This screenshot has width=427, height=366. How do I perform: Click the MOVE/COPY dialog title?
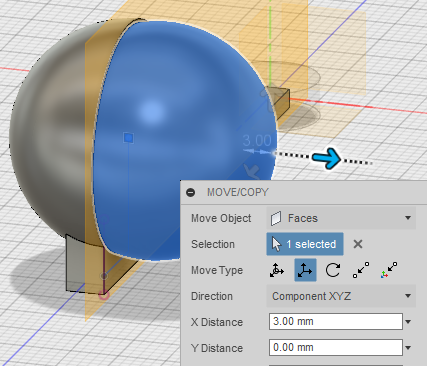[238, 192]
